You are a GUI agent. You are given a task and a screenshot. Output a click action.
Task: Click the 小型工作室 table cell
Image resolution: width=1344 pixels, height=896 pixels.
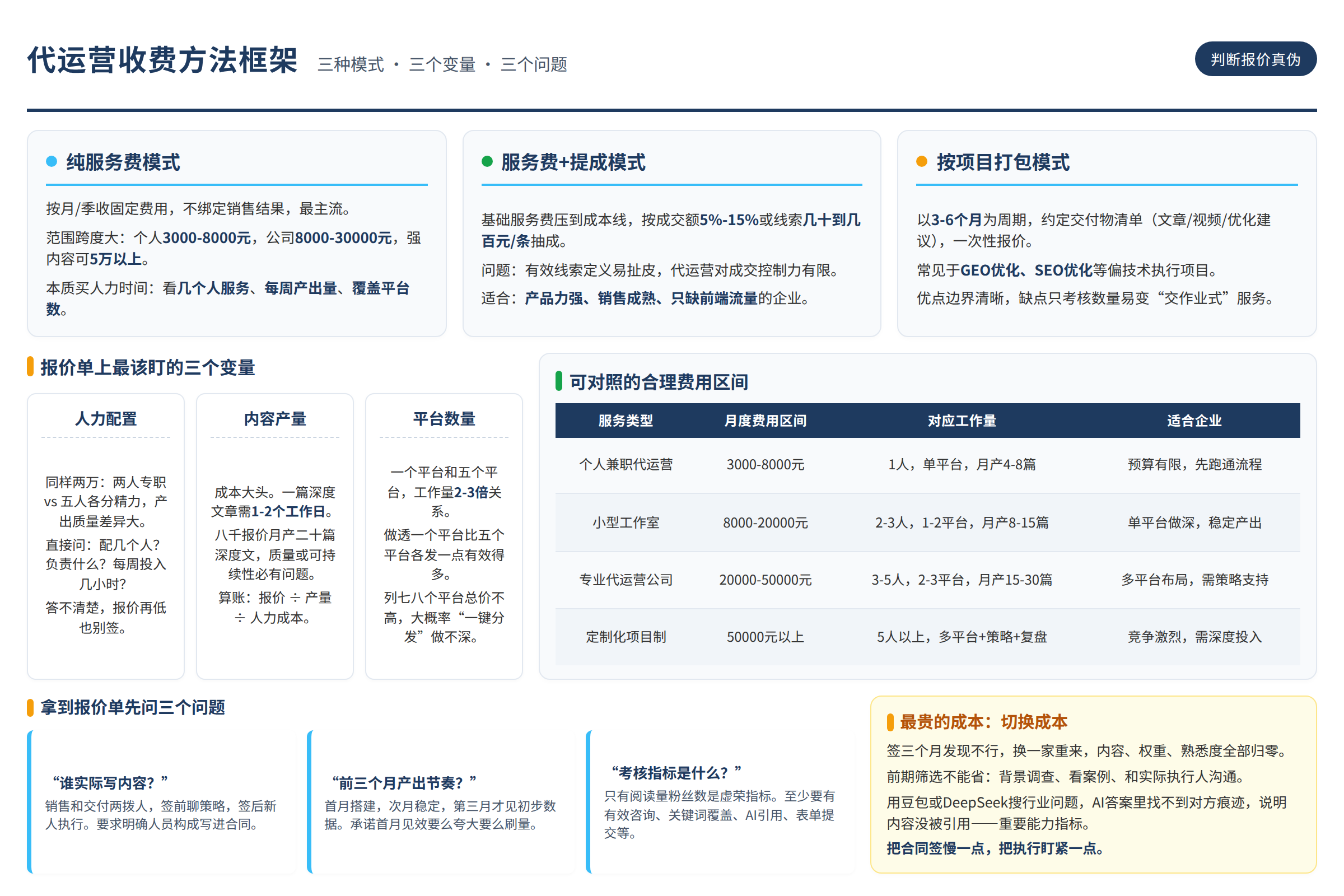point(626,522)
